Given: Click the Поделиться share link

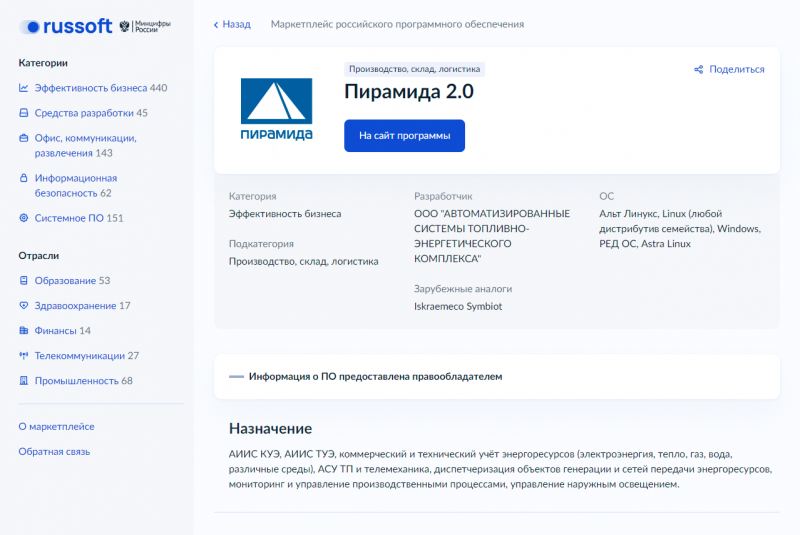Looking at the screenshot, I should click(x=736, y=69).
